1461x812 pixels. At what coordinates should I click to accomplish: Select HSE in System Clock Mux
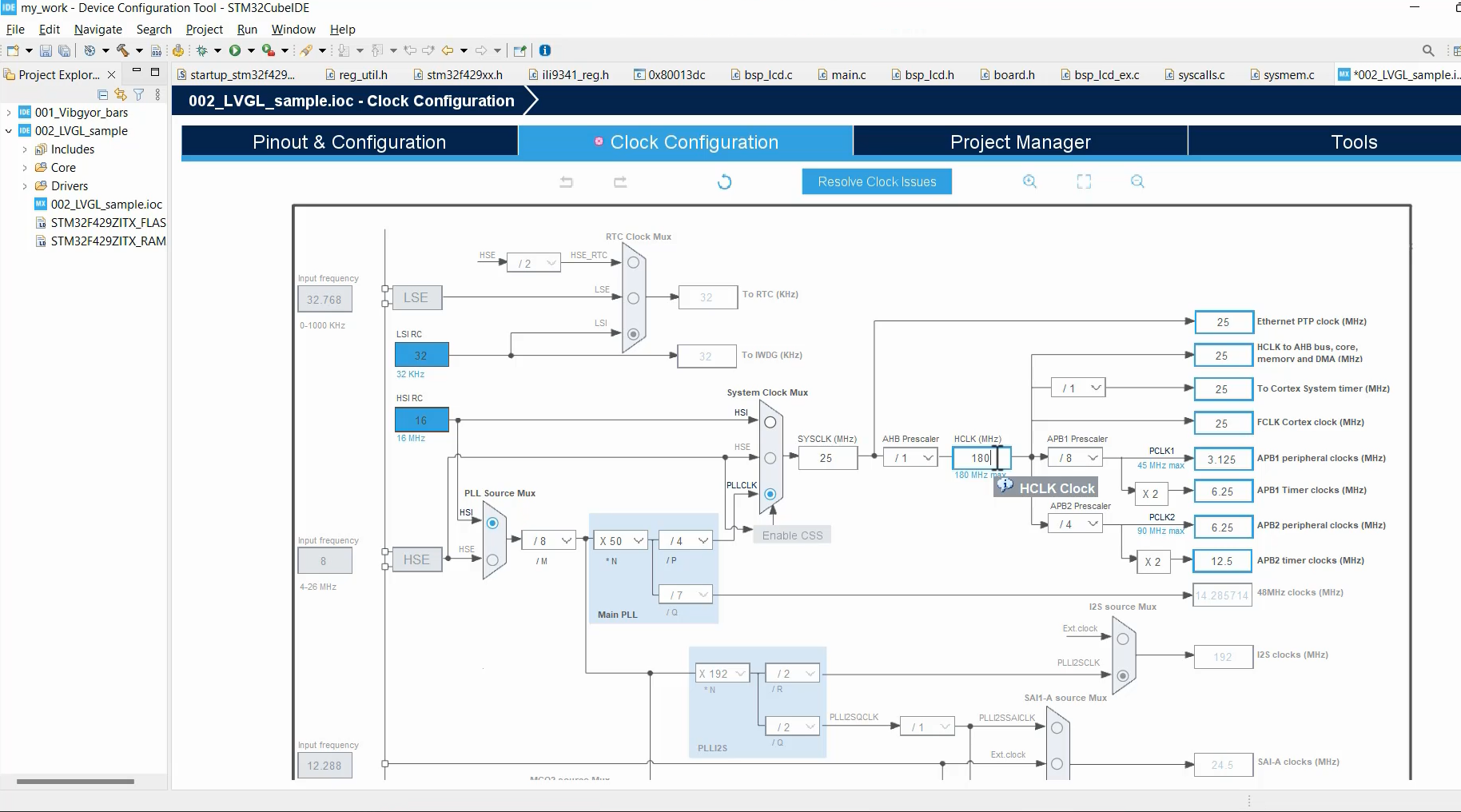coord(770,458)
